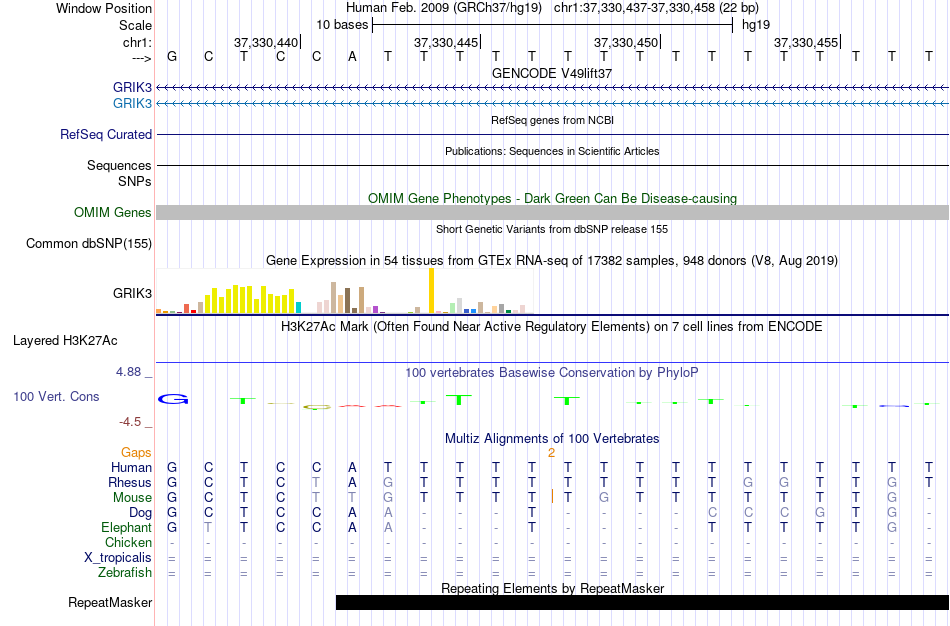The width and height of the screenshot is (950, 626).
Task: Click the Rhesus species label
Action: 130,482
